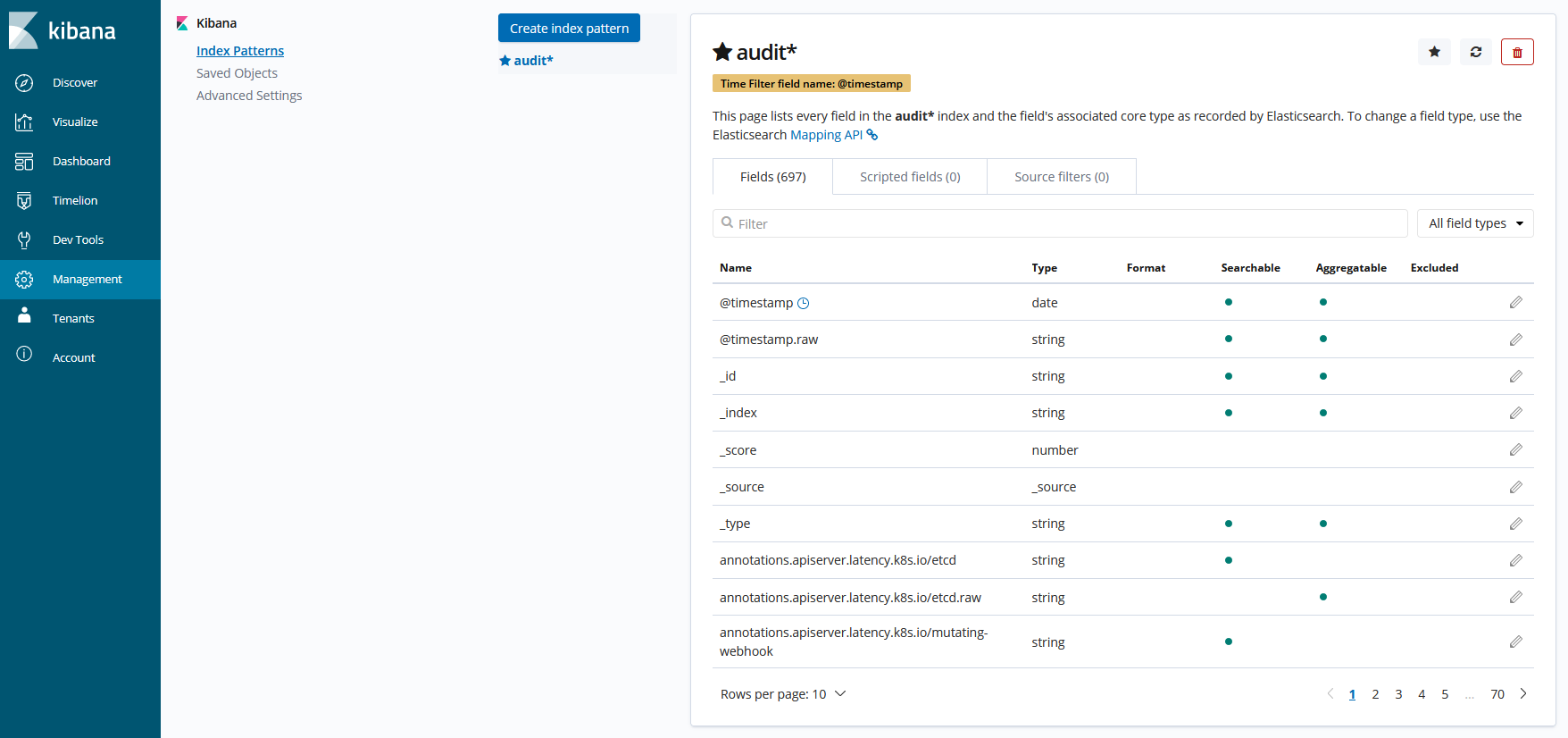Viewport: 1568px width, 738px height.
Task: Click the Create index pattern button
Action: point(569,29)
